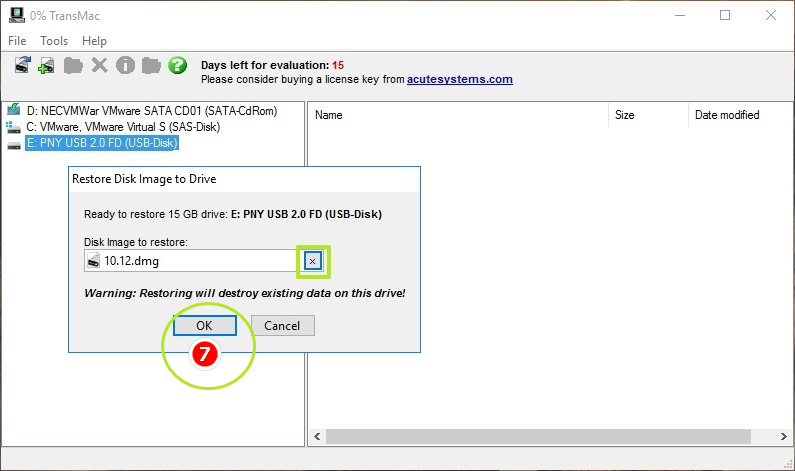Click the 'Ready to restore 15 GB drive' text

(233, 214)
